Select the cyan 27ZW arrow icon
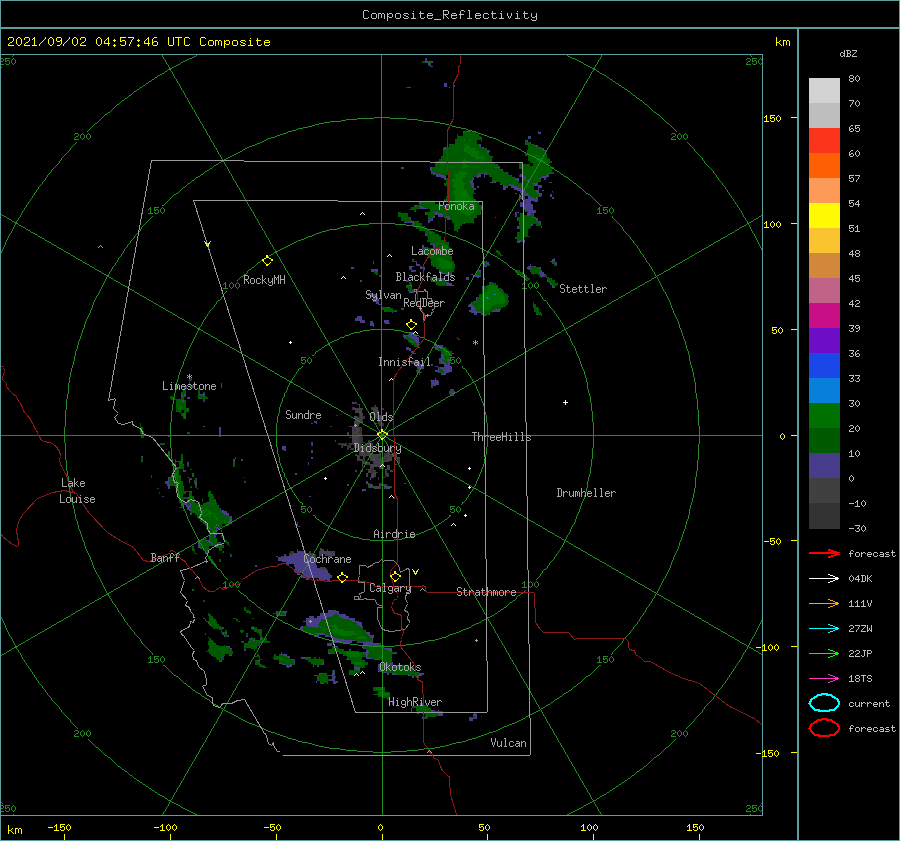This screenshot has height=841, width=900. [824, 629]
